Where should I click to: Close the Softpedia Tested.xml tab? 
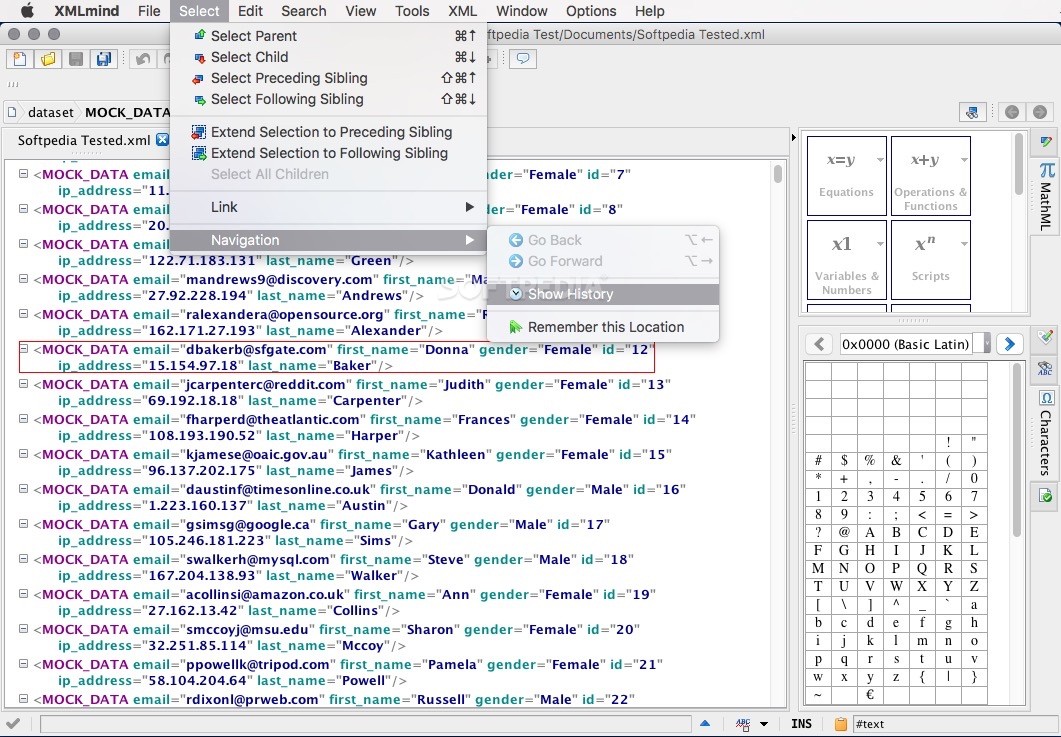coord(162,139)
